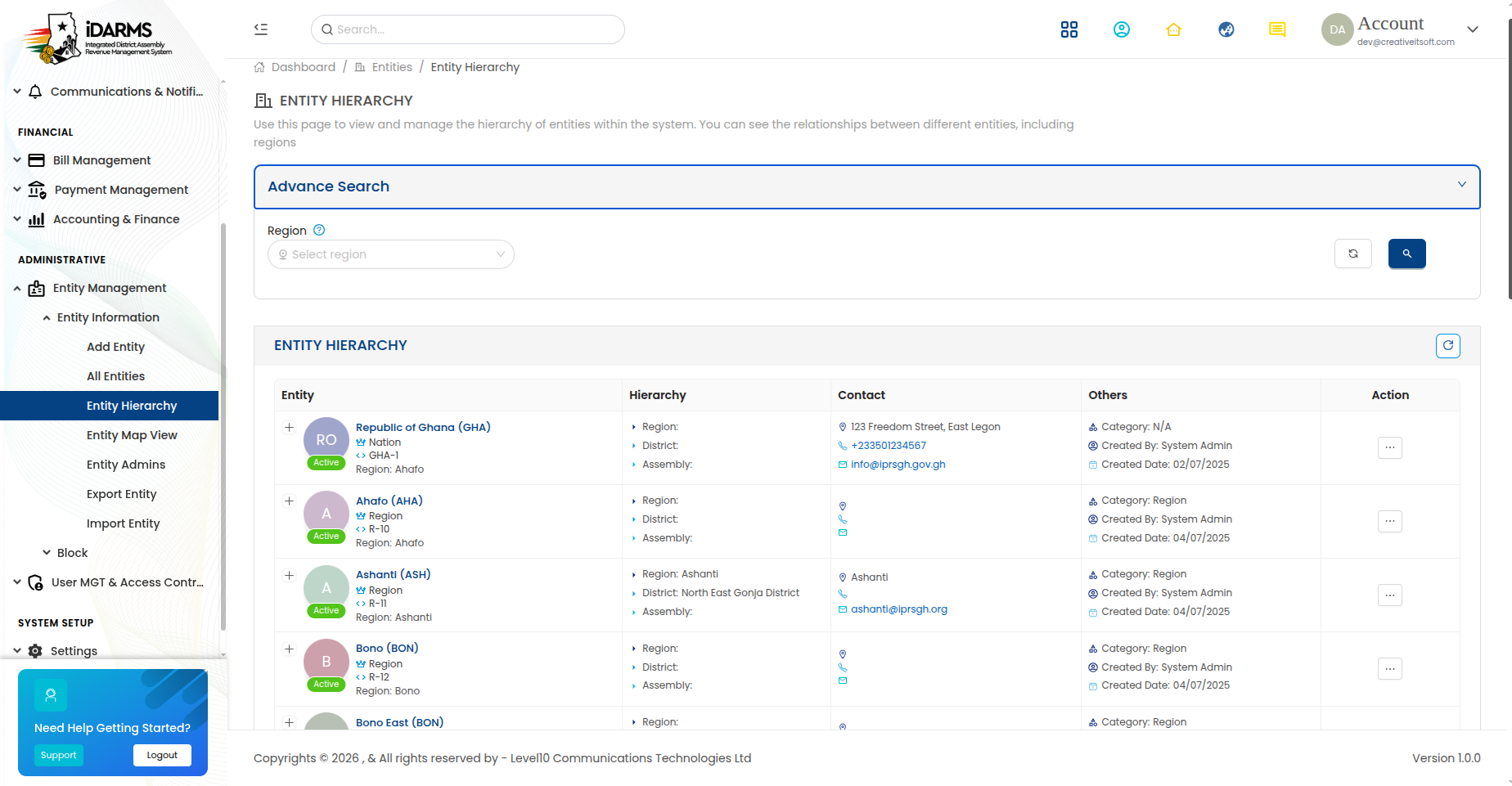Open action menu for Ahafo row

pos(1390,521)
